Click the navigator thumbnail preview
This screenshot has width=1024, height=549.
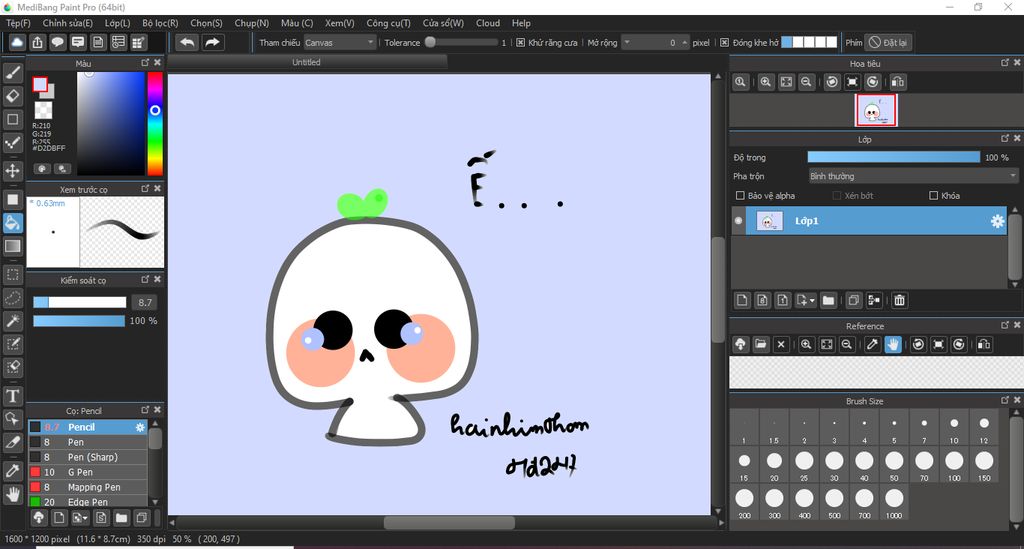[876, 110]
